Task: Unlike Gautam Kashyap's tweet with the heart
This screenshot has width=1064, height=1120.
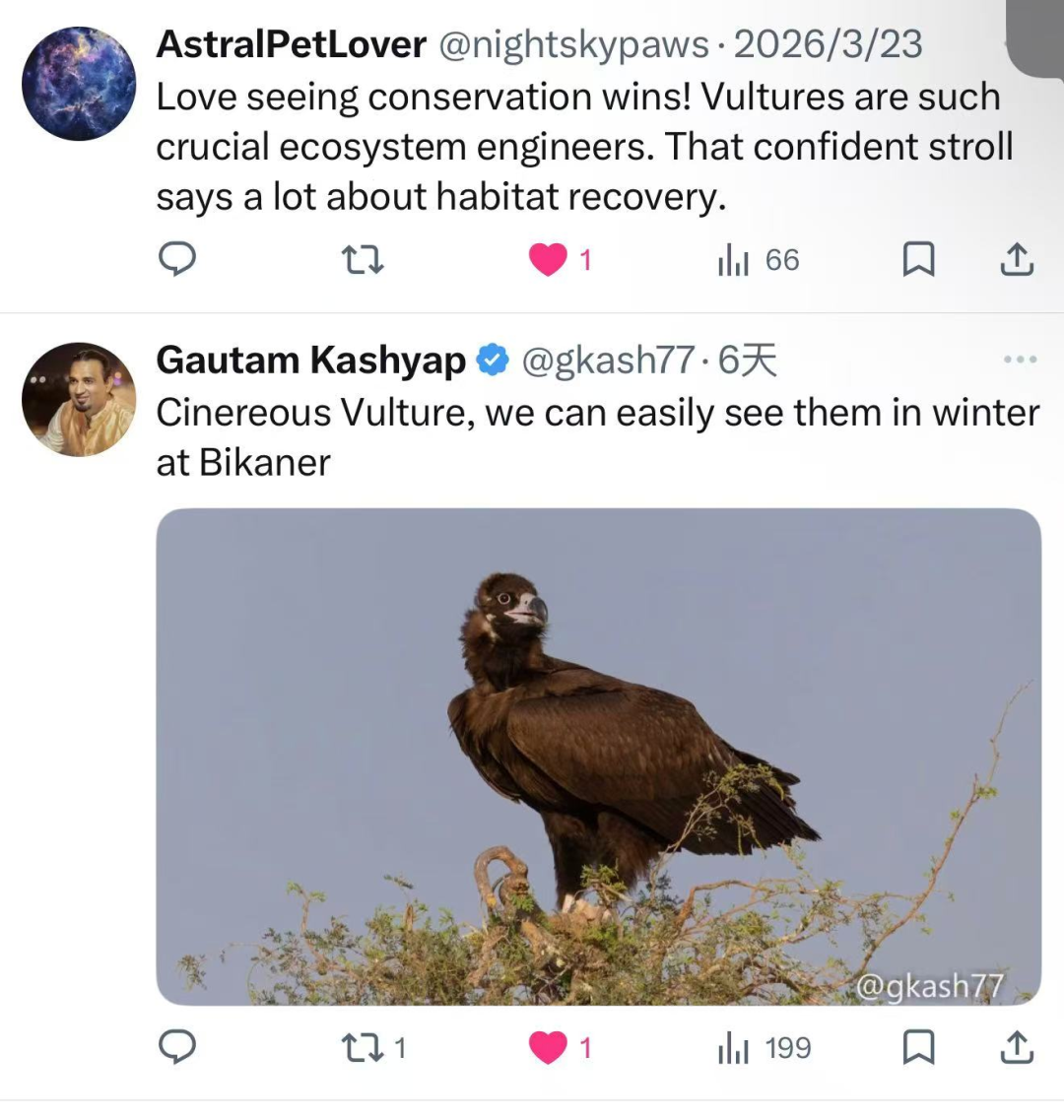Action: coord(549,1047)
